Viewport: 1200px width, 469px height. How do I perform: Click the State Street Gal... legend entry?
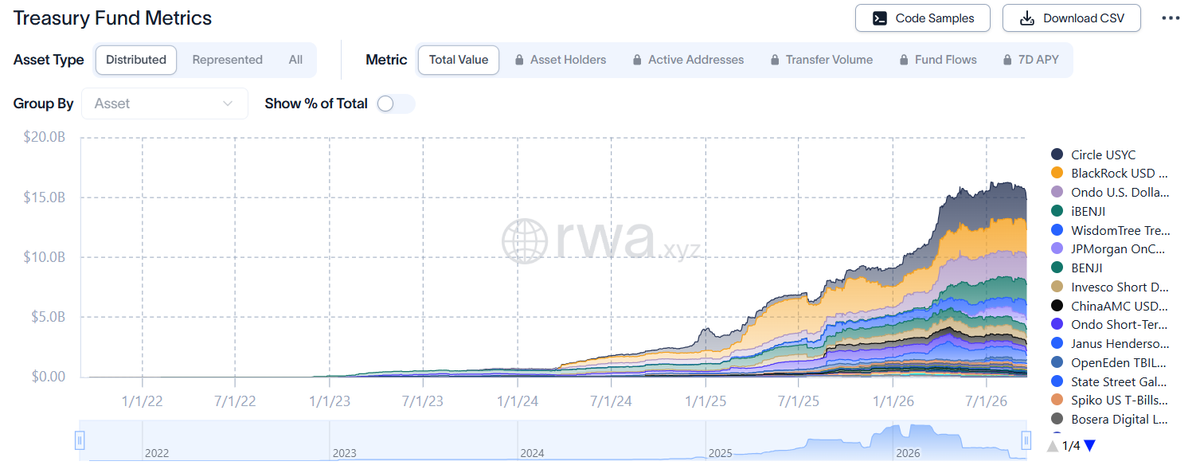(1110, 381)
